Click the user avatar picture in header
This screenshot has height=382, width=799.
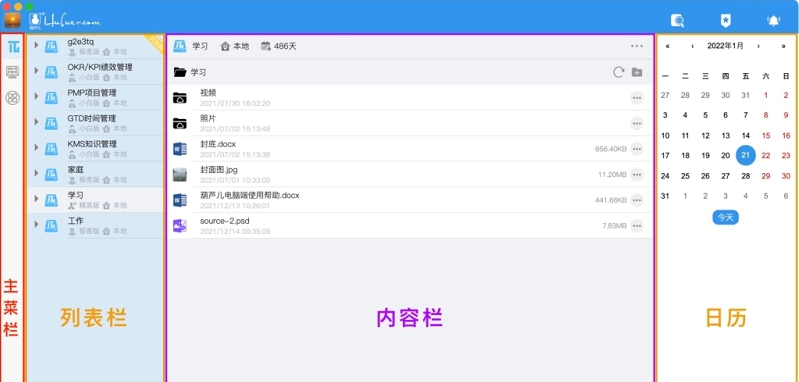coord(12,20)
